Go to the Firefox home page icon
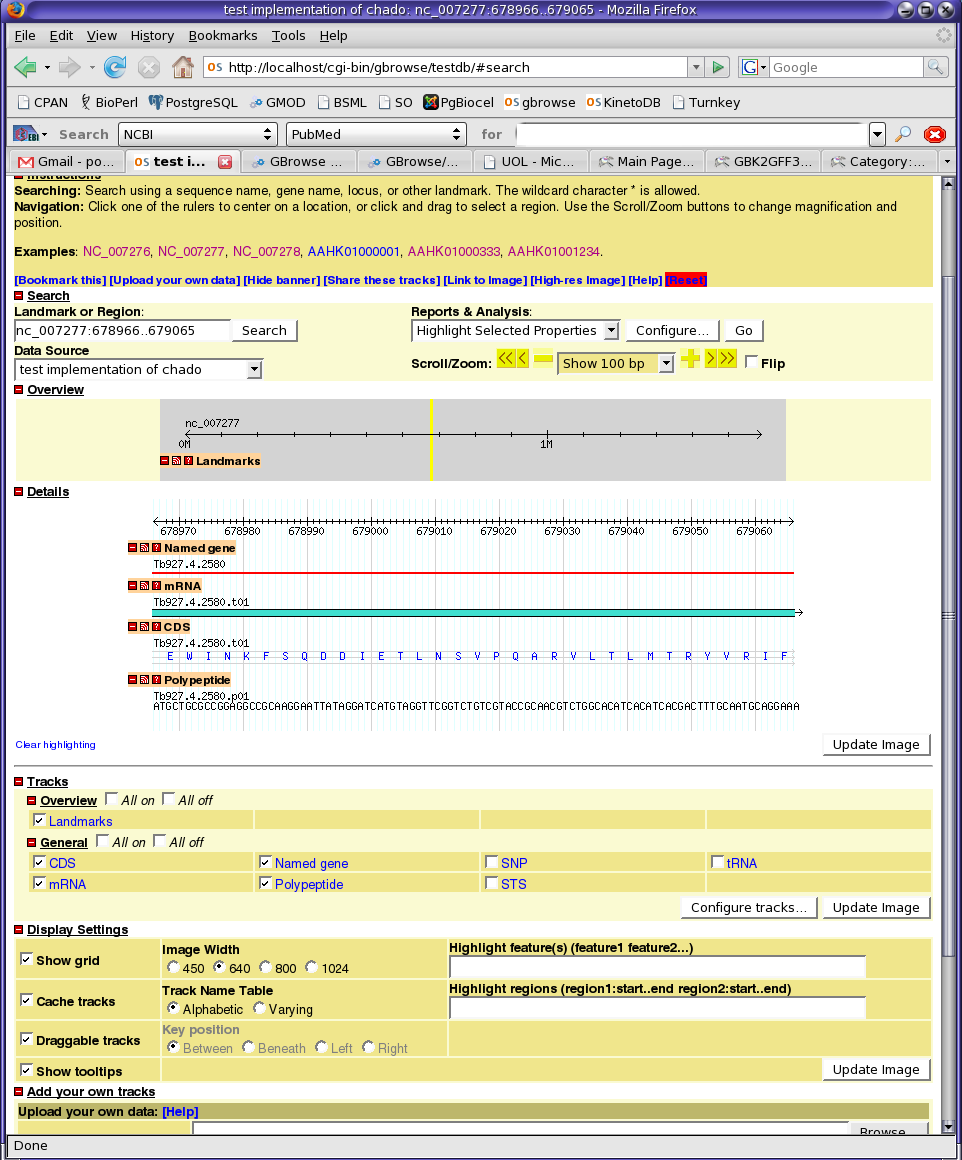The width and height of the screenshot is (962, 1160). tap(182, 67)
